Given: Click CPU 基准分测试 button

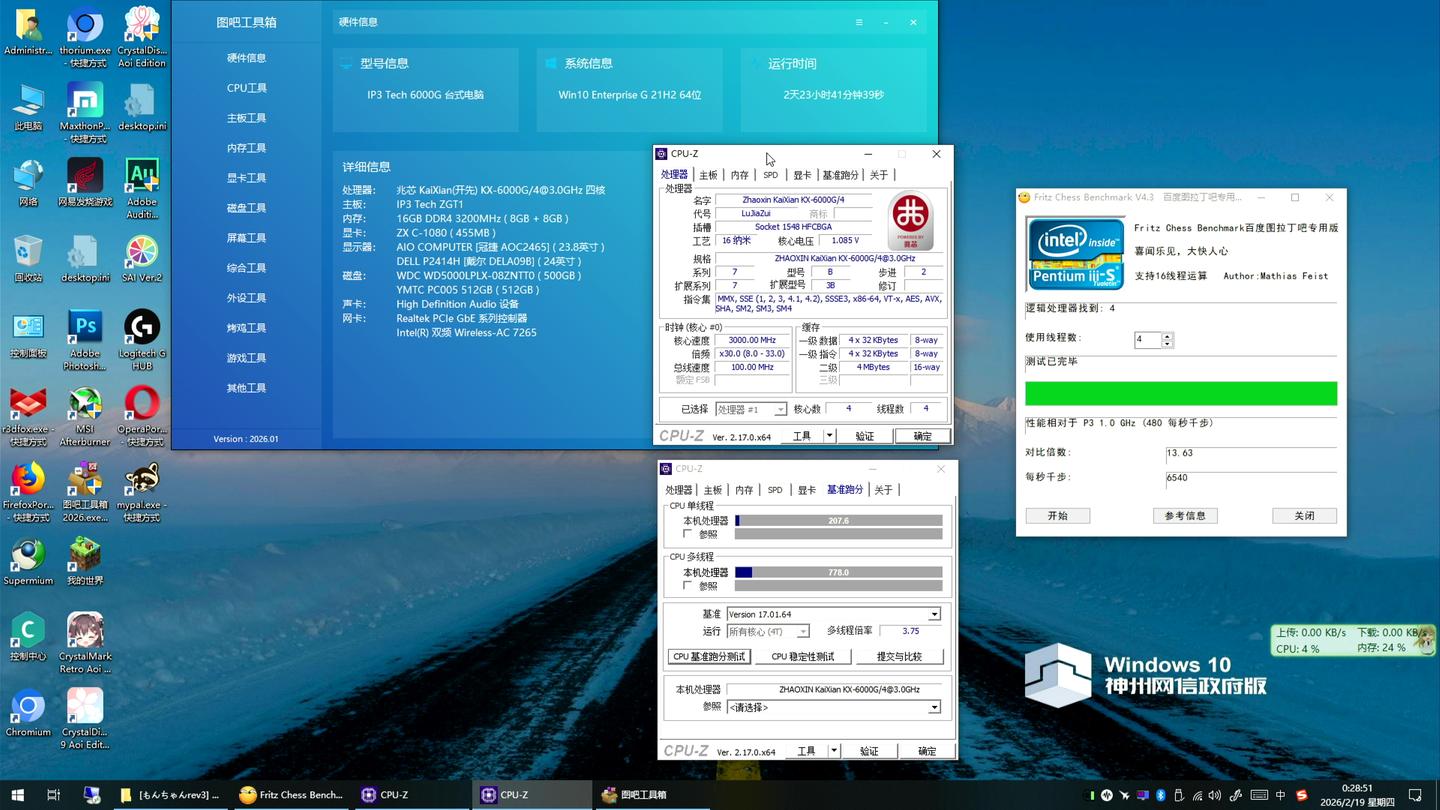Looking at the screenshot, I should 709,657.
